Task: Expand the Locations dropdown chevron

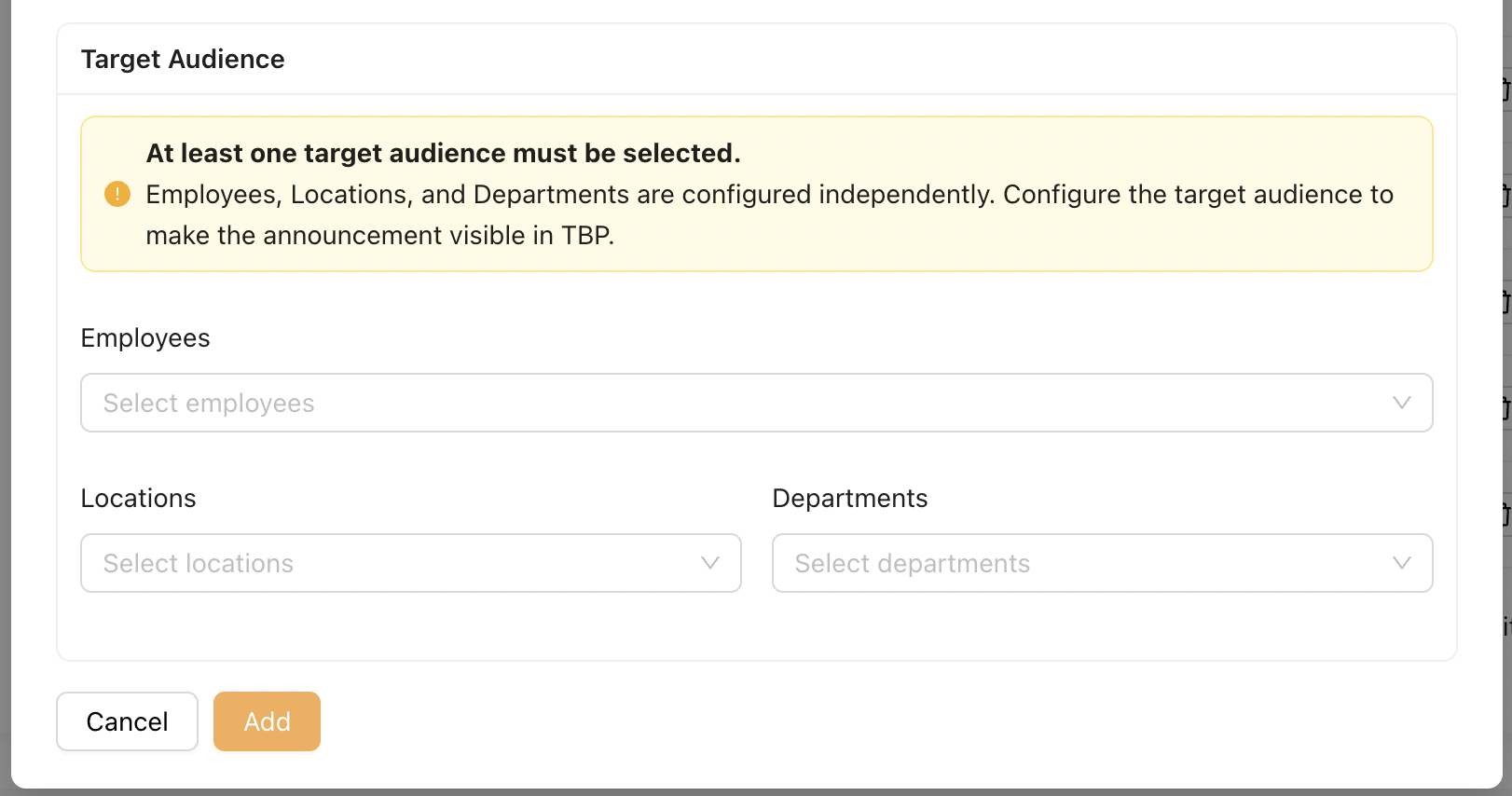Action: click(x=709, y=563)
